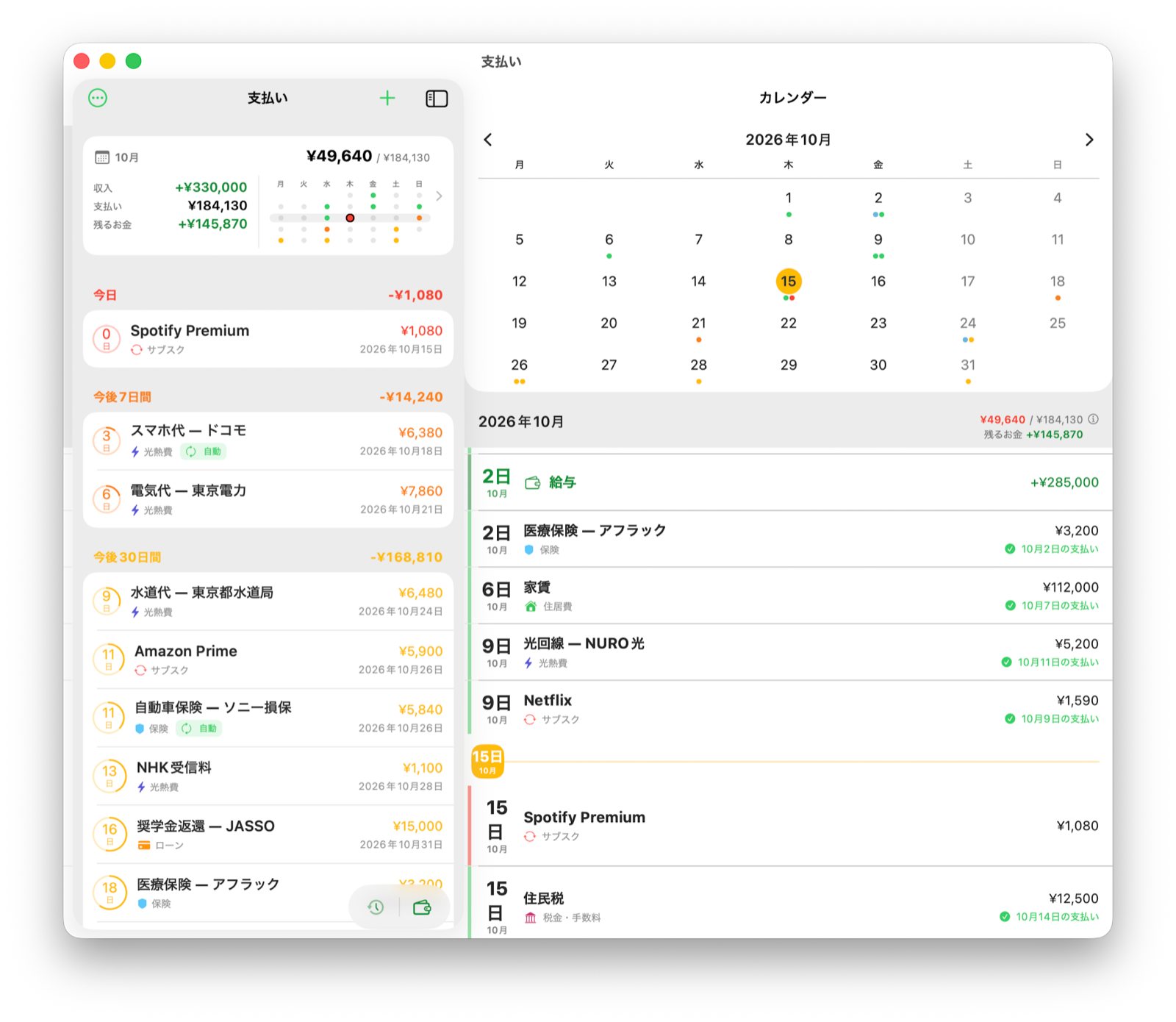This screenshot has height=1022, width=1176.
Task: Open the NHK受信料 payment
Action: coord(268,776)
